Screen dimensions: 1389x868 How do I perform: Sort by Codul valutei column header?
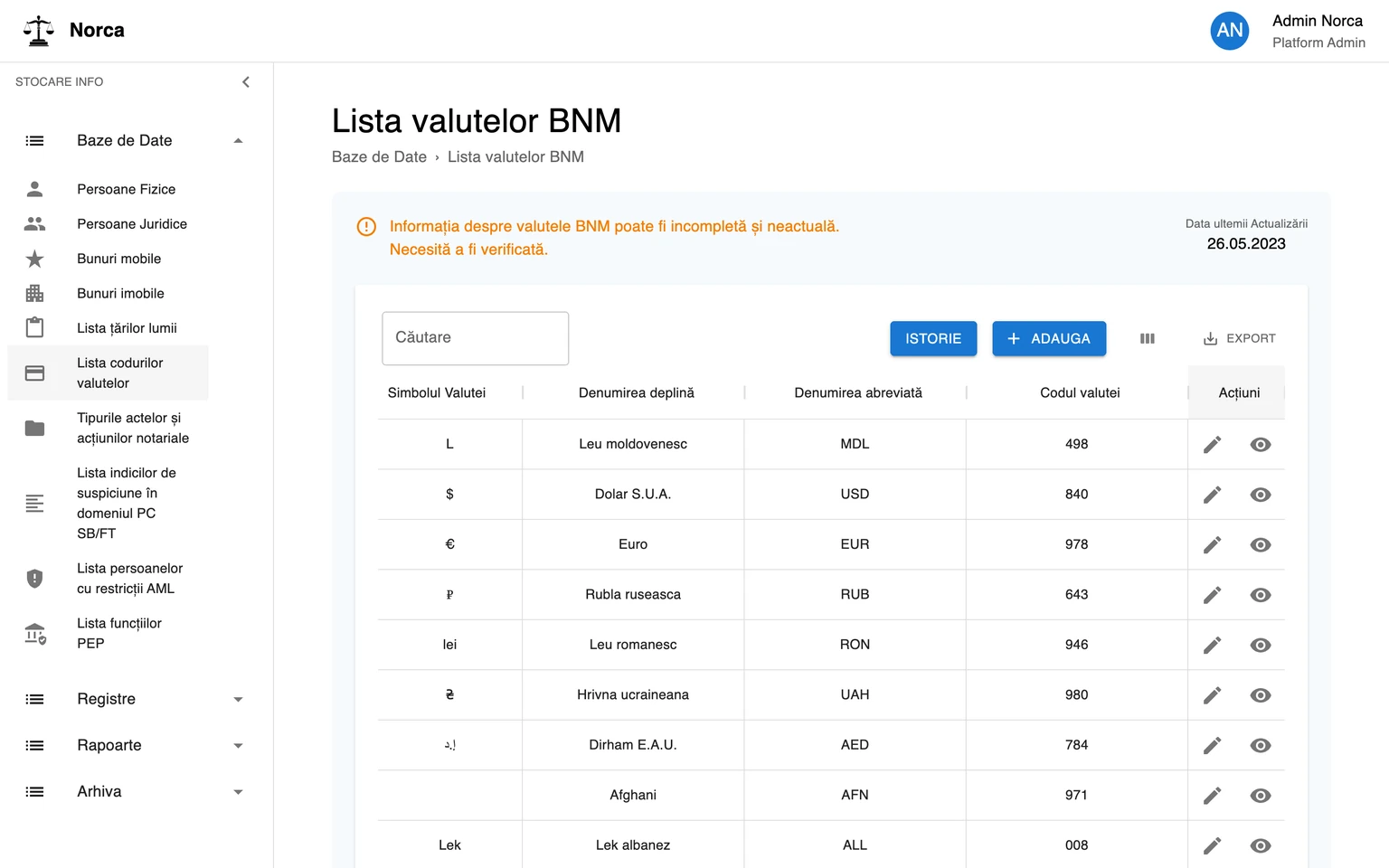pos(1080,393)
